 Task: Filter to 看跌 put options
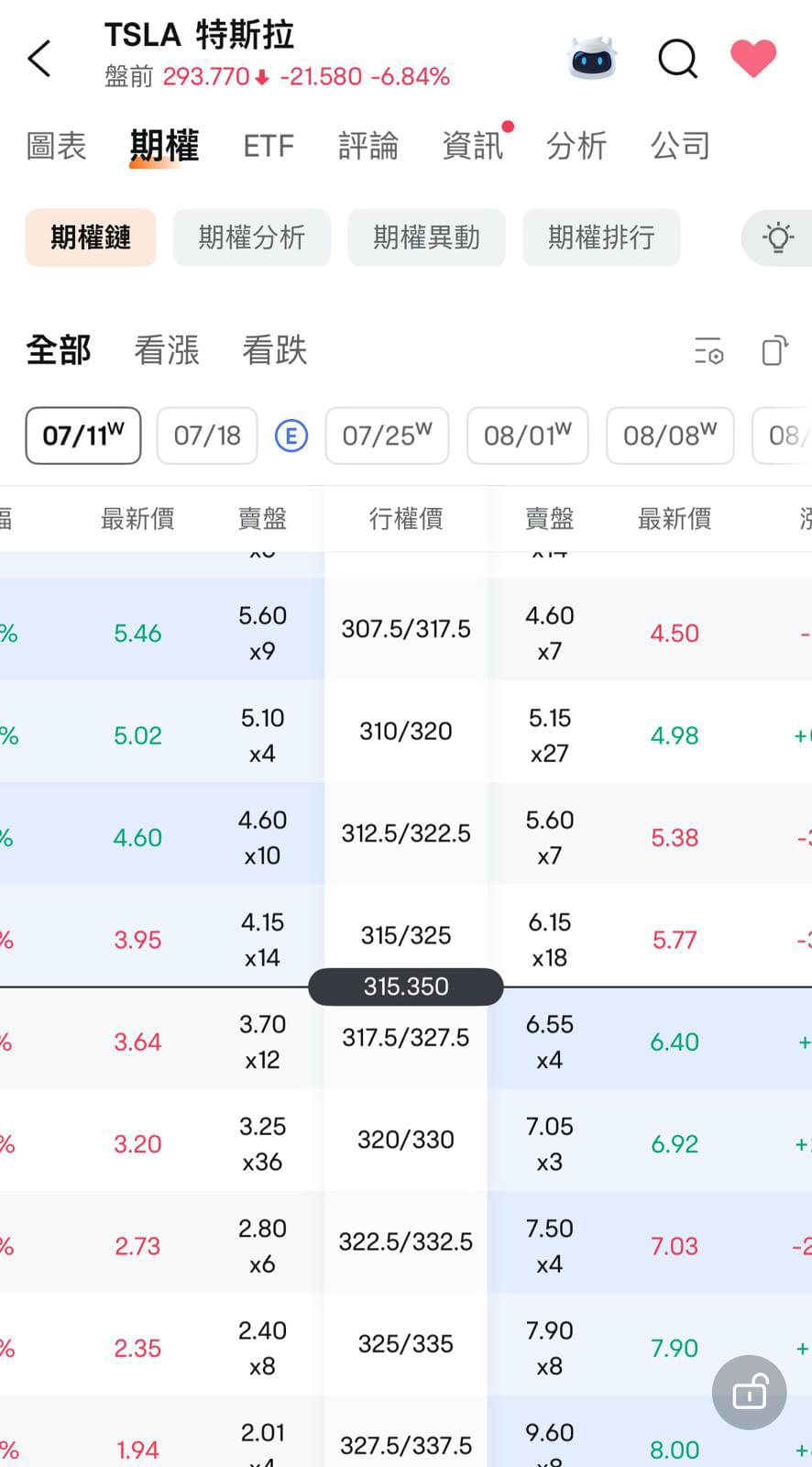coord(275,350)
